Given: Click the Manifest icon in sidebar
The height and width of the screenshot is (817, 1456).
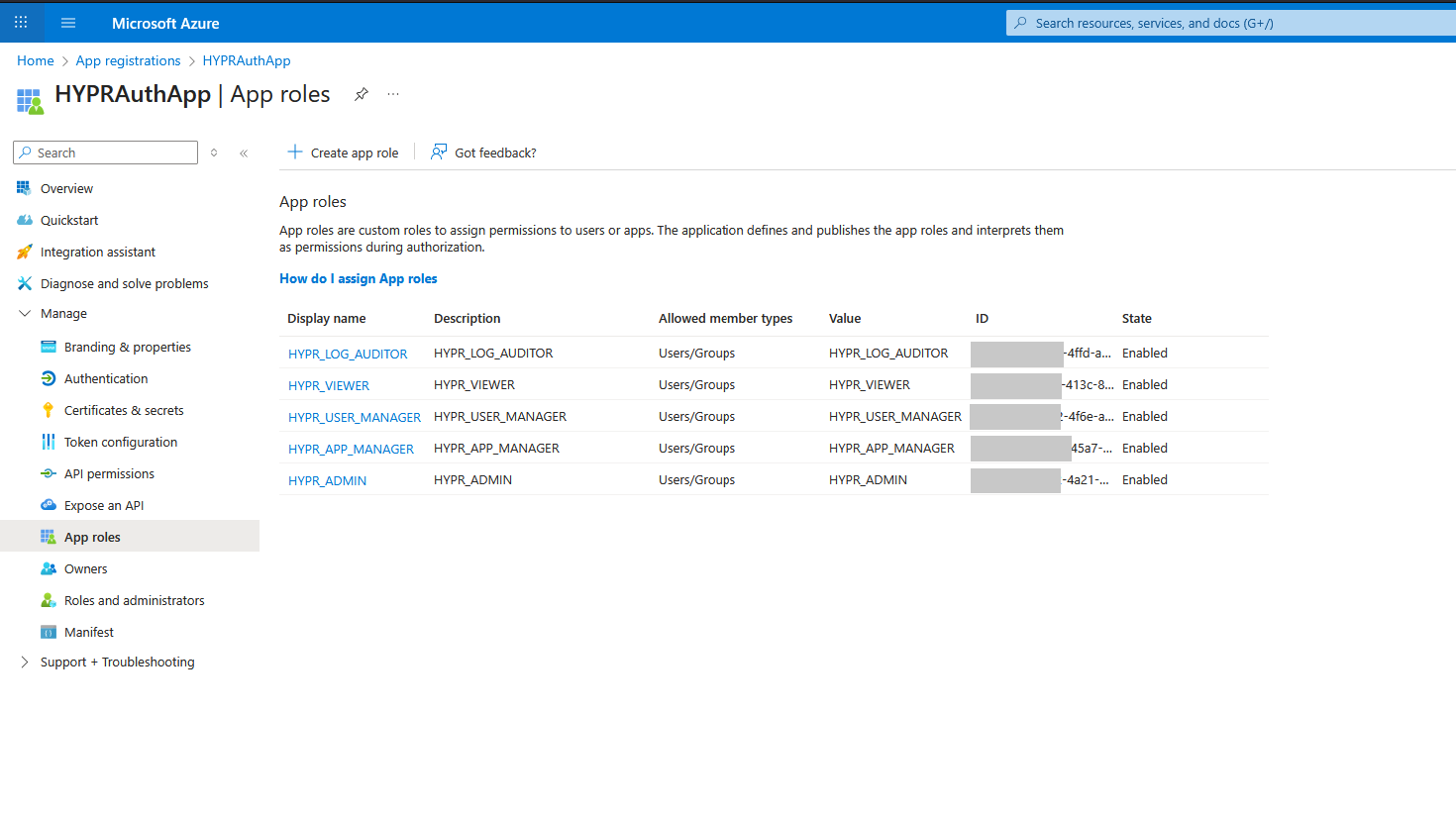Looking at the screenshot, I should [48, 632].
